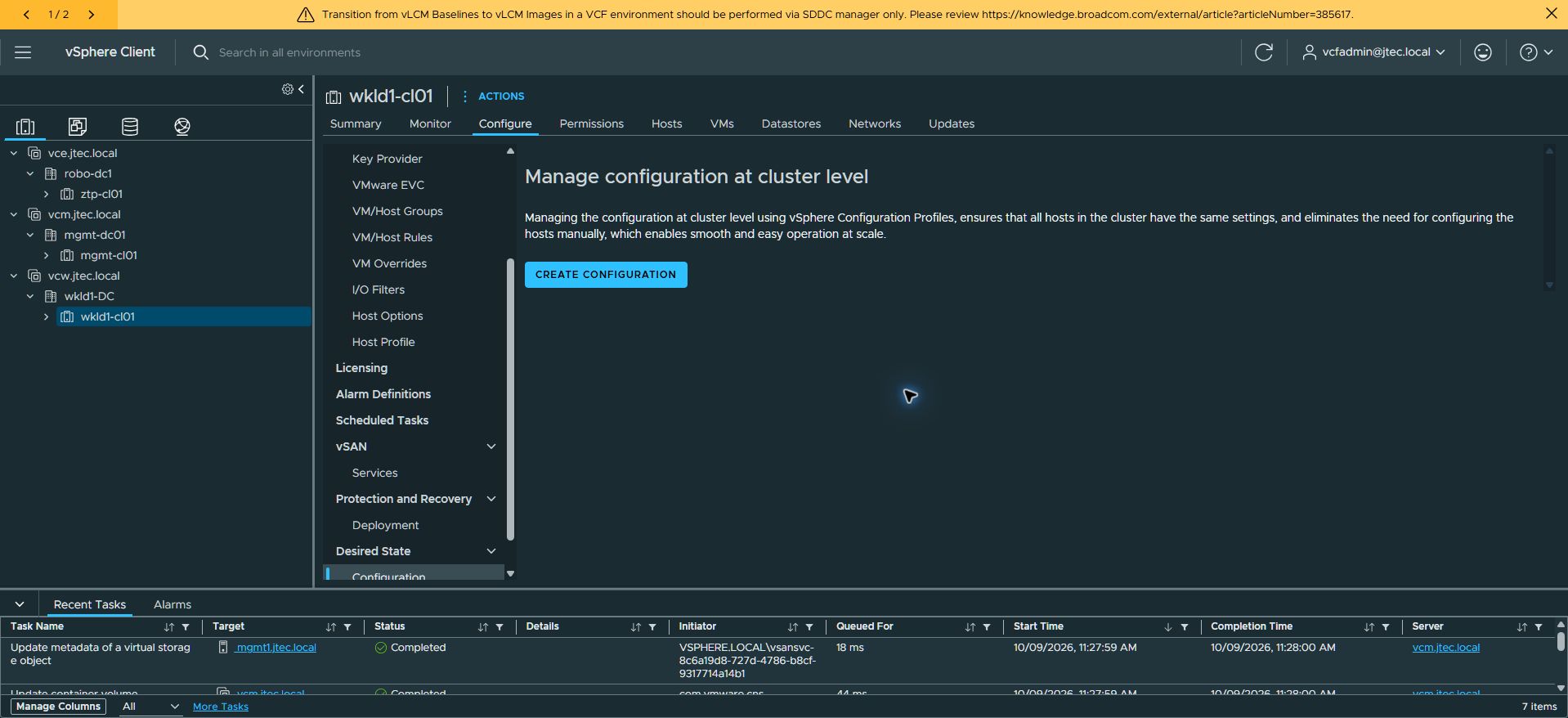Screen dimensions: 1568x718
Task: Go to next notification in banner
Action: [x=91, y=15]
